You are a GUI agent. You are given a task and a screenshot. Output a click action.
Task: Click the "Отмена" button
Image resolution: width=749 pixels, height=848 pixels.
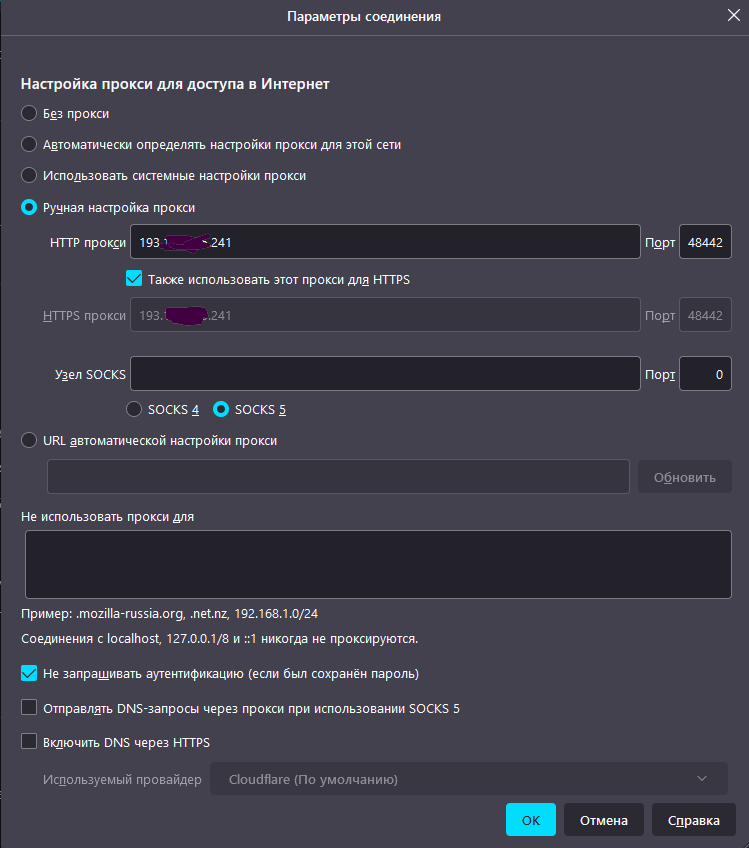[x=603, y=820]
